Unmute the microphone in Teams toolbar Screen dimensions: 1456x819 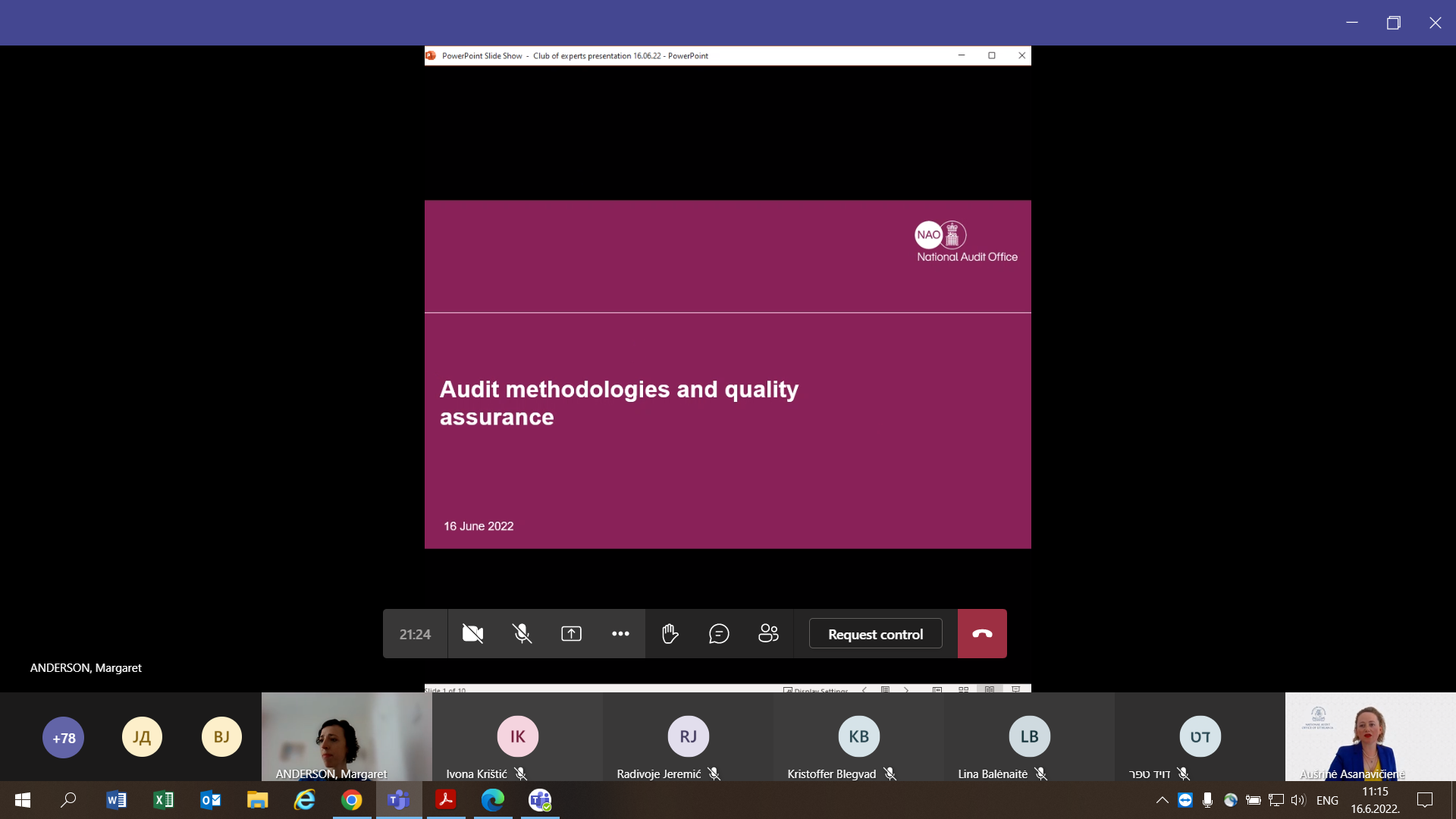pyautogui.click(x=522, y=633)
